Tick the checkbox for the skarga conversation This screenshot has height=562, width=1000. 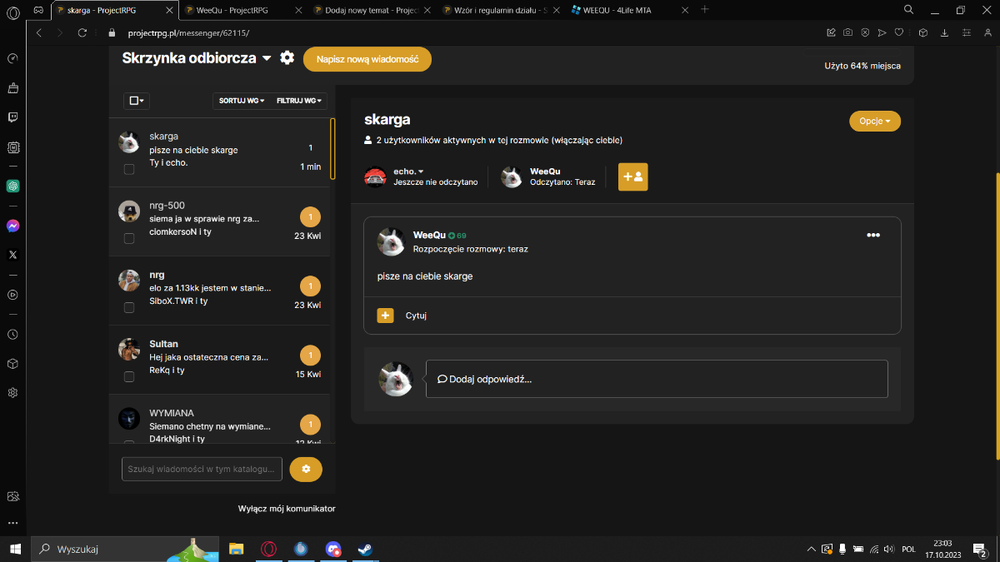(129, 169)
